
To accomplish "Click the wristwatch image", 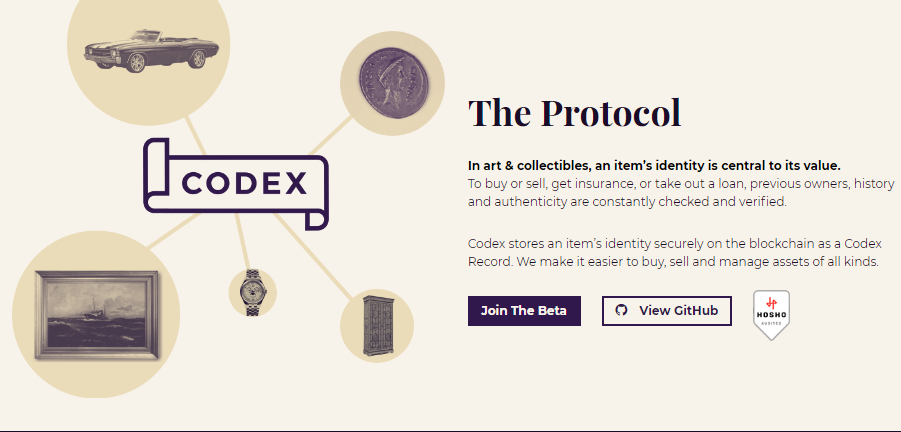I will pyautogui.click(x=252, y=292).
